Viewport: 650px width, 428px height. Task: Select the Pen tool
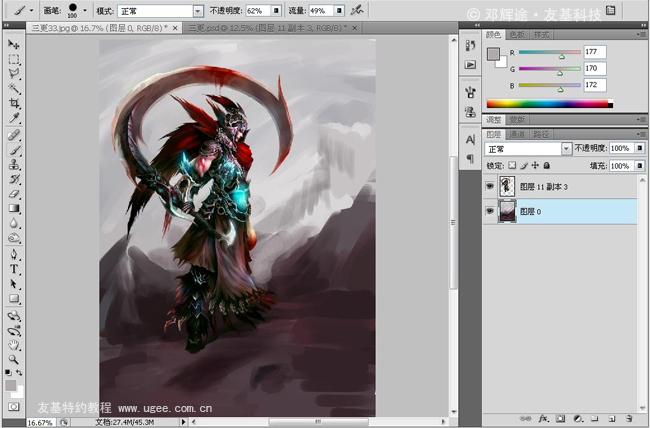[14, 254]
